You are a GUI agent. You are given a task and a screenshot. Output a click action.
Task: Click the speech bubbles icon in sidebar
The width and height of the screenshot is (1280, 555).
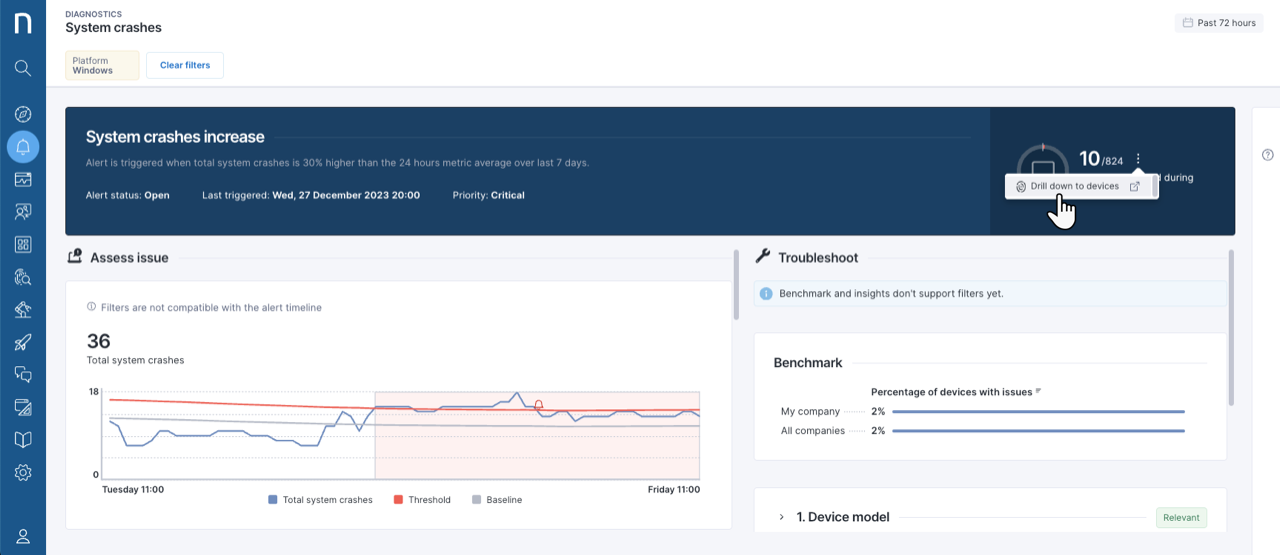coord(23,374)
